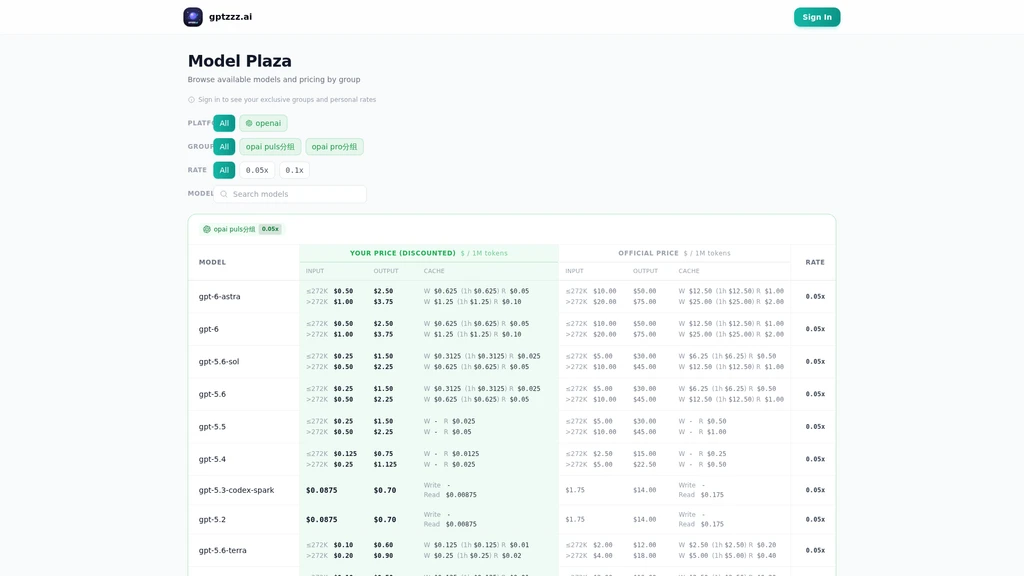Click the sign-in hint about exclusive groups
The image size is (1024, 576).
click(x=287, y=100)
